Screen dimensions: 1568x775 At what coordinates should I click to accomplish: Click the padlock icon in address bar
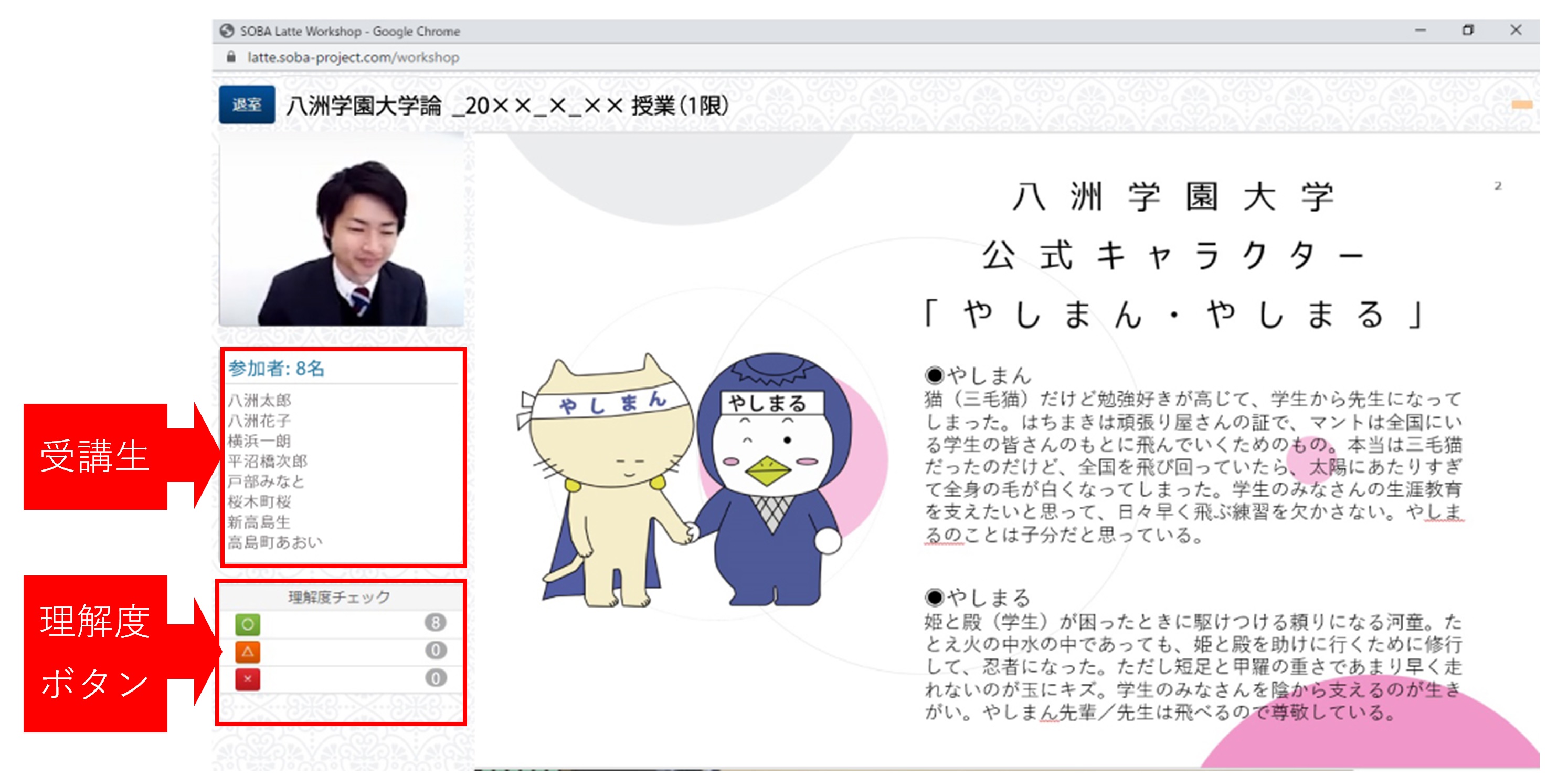click(231, 57)
